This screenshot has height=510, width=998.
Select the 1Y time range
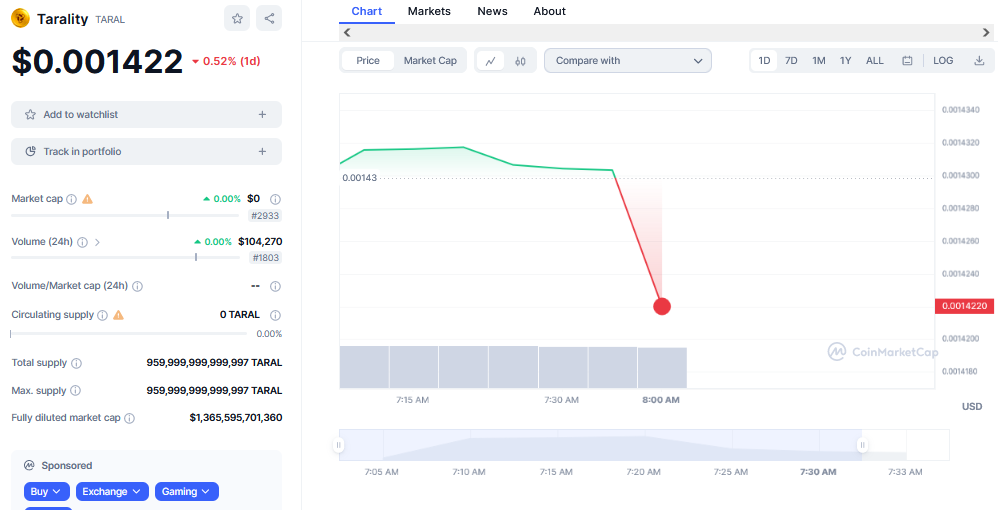click(x=845, y=60)
